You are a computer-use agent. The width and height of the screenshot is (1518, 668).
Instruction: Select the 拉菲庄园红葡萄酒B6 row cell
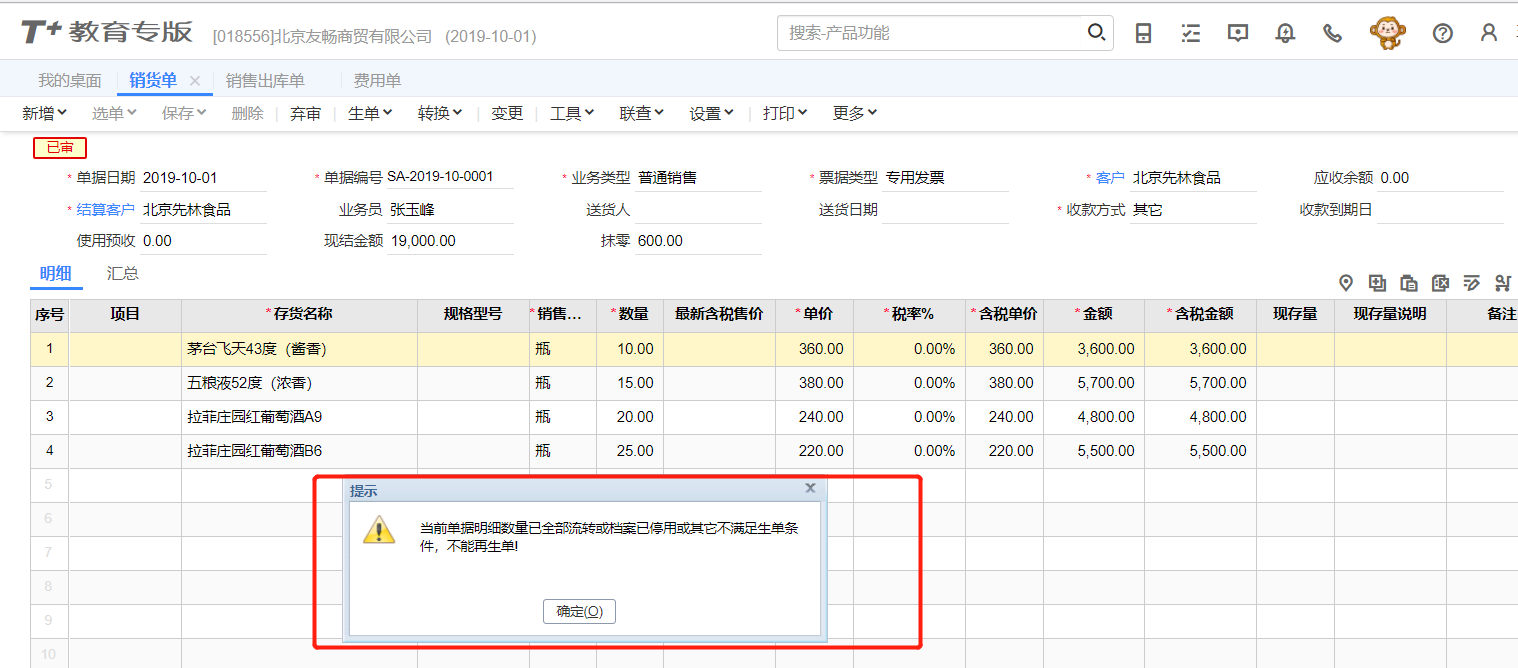[x=299, y=452]
